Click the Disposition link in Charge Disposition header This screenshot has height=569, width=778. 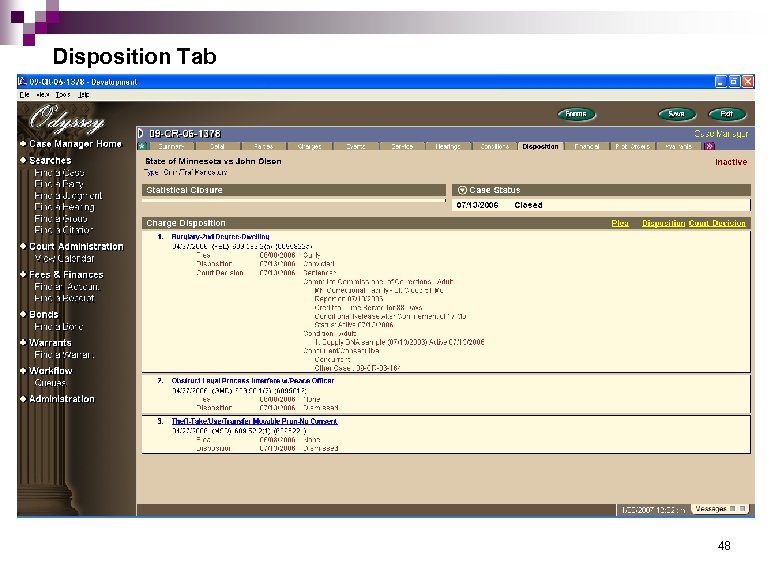(663, 223)
